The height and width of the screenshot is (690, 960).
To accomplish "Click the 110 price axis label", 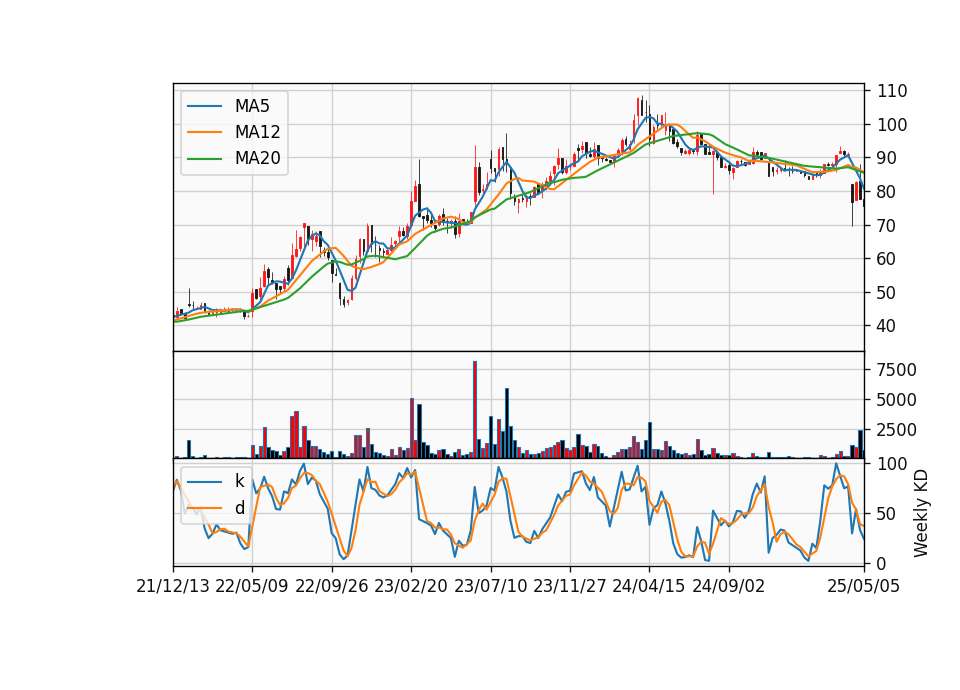I will click(x=892, y=91).
